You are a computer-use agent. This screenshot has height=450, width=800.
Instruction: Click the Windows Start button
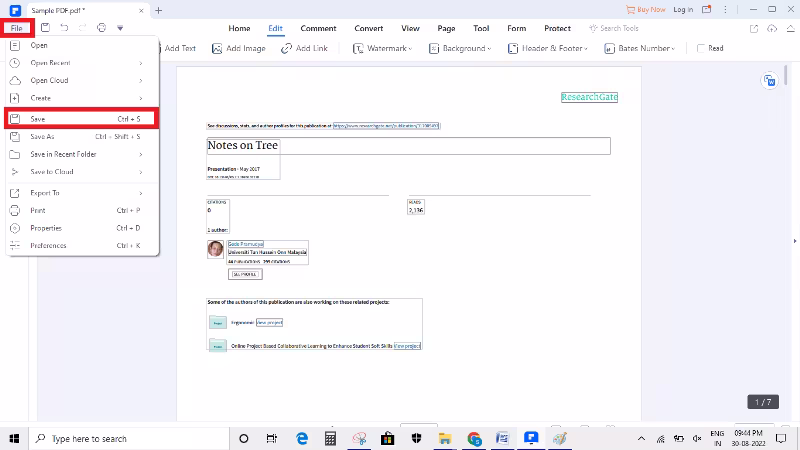pyautogui.click(x=14, y=438)
